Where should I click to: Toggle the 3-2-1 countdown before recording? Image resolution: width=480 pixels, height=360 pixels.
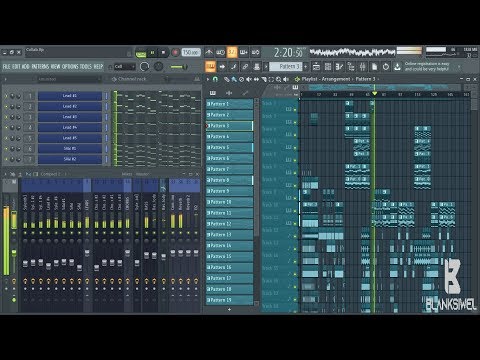point(232,52)
